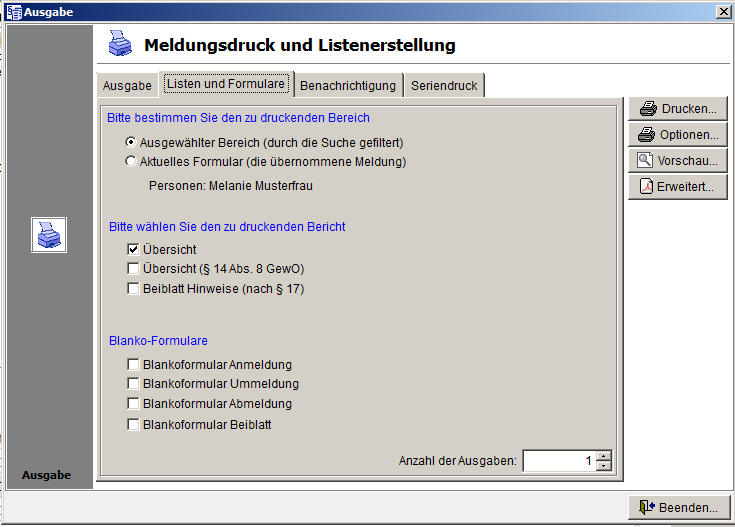Click the printer icon in the left sidebar
Screen dimensions: 735x527
click(48, 235)
